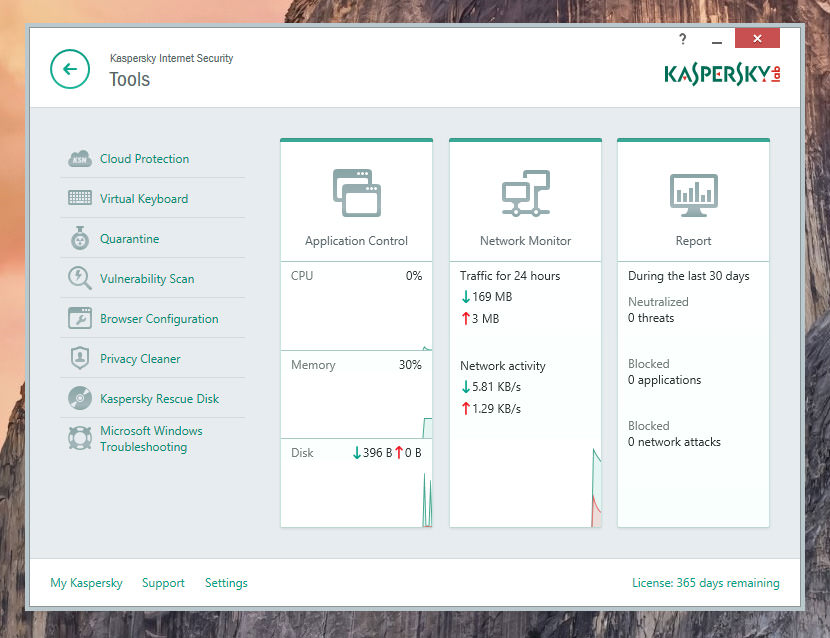Click the Network Monitor computers icon
The height and width of the screenshot is (638, 830).
(526, 193)
